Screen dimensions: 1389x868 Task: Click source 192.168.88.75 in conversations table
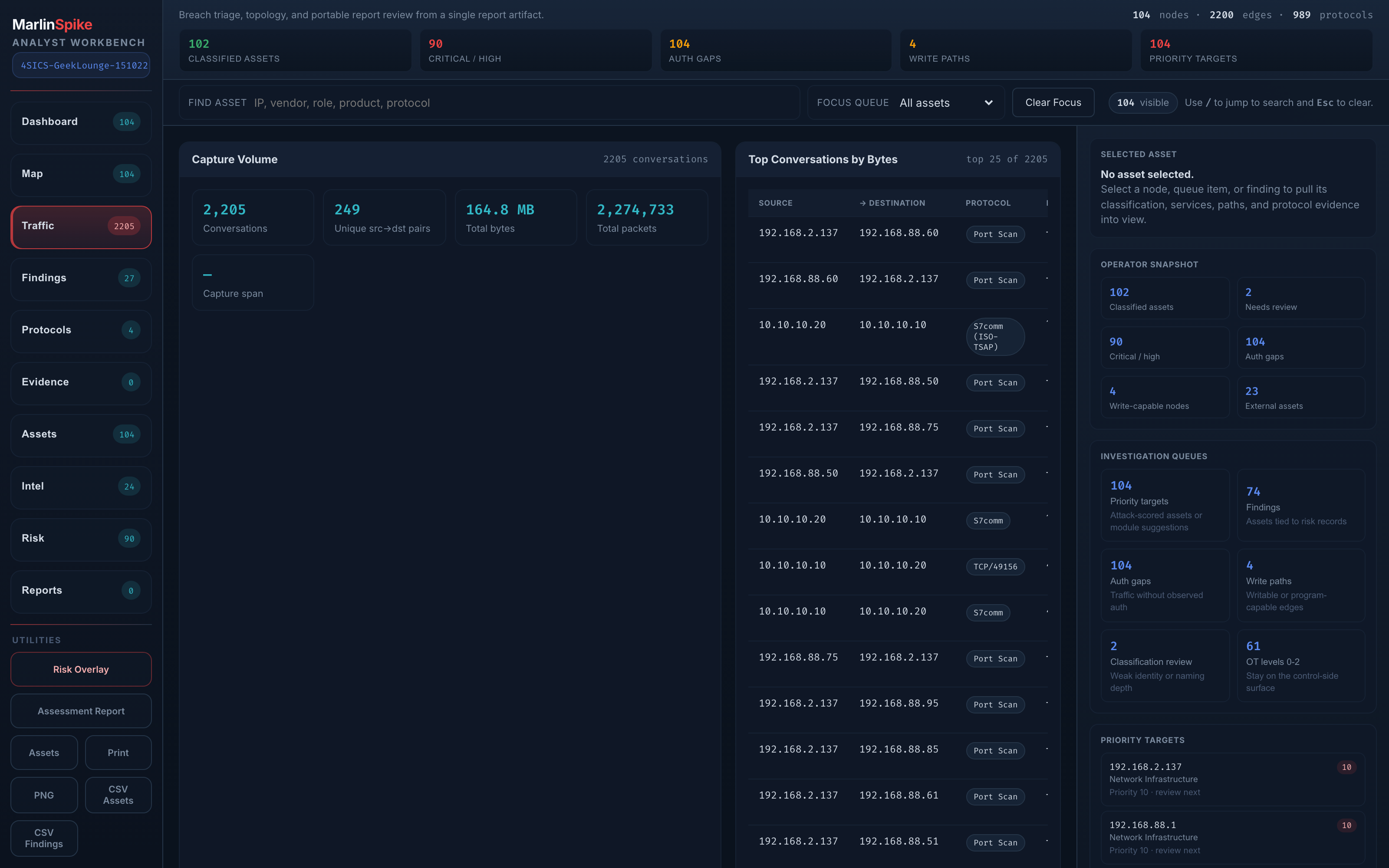tap(798, 658)
